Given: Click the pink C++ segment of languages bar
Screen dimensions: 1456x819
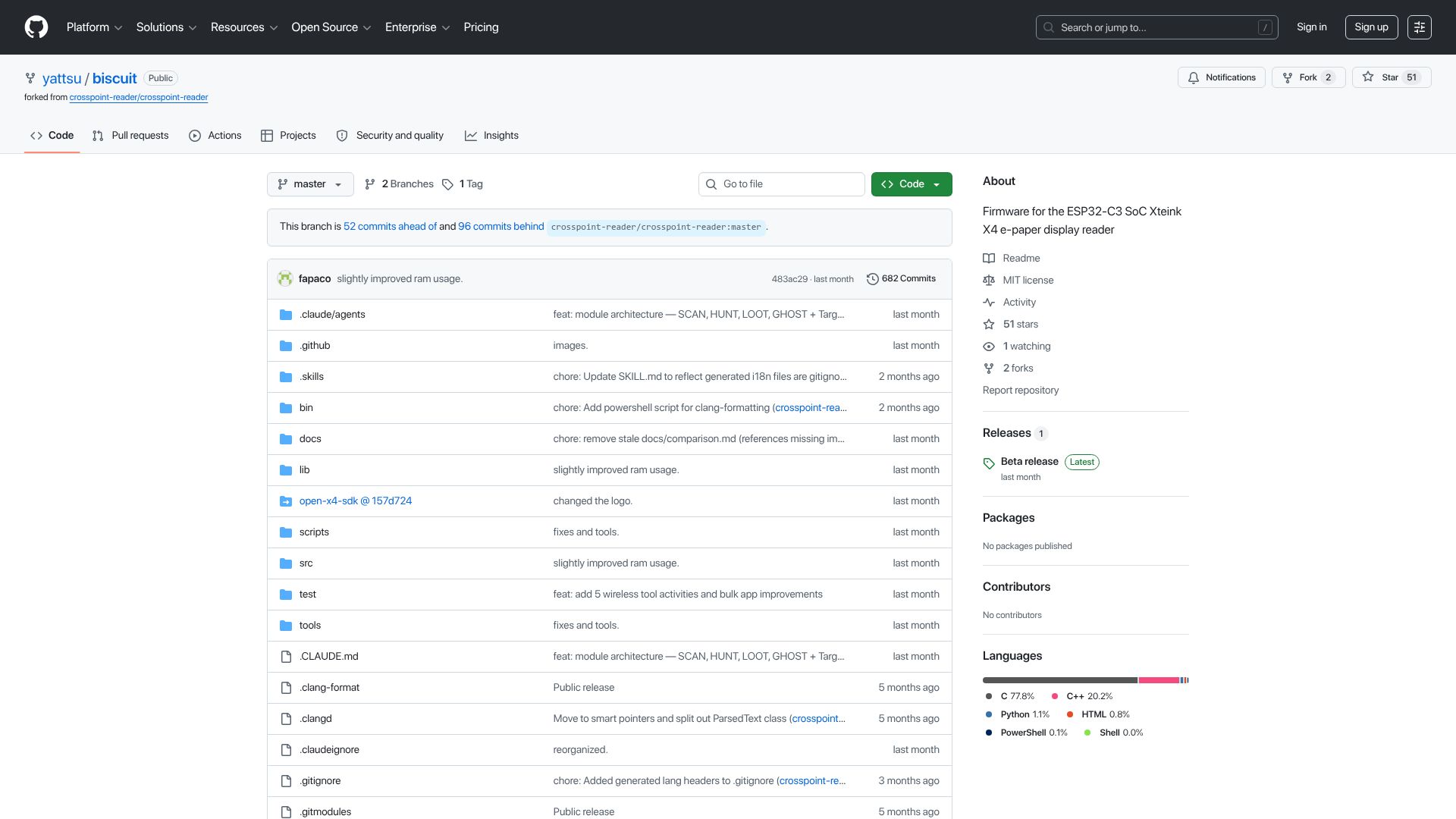Looking at the screenshot, I should [x=1159, y=680].
